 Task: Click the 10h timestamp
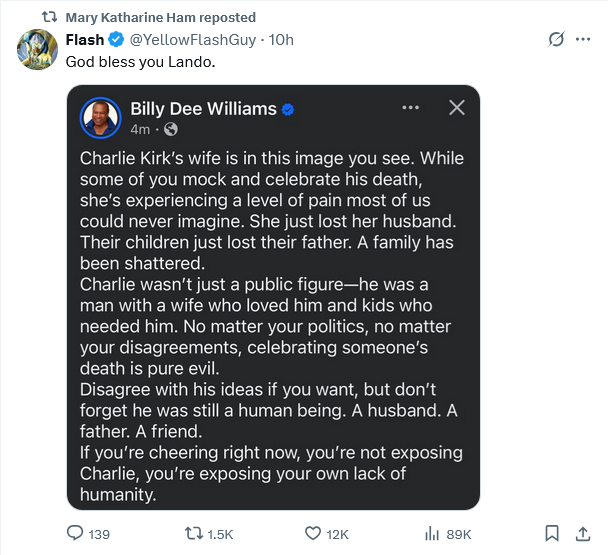282,39
